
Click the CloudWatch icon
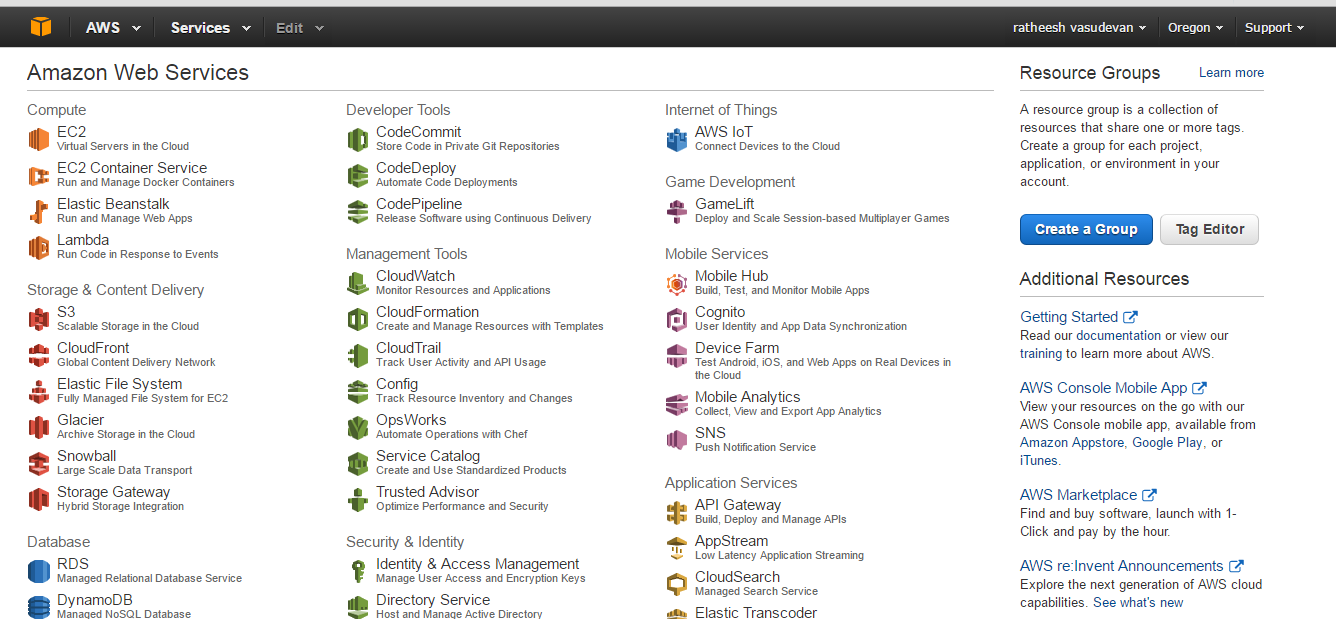(x=358, y=283)
